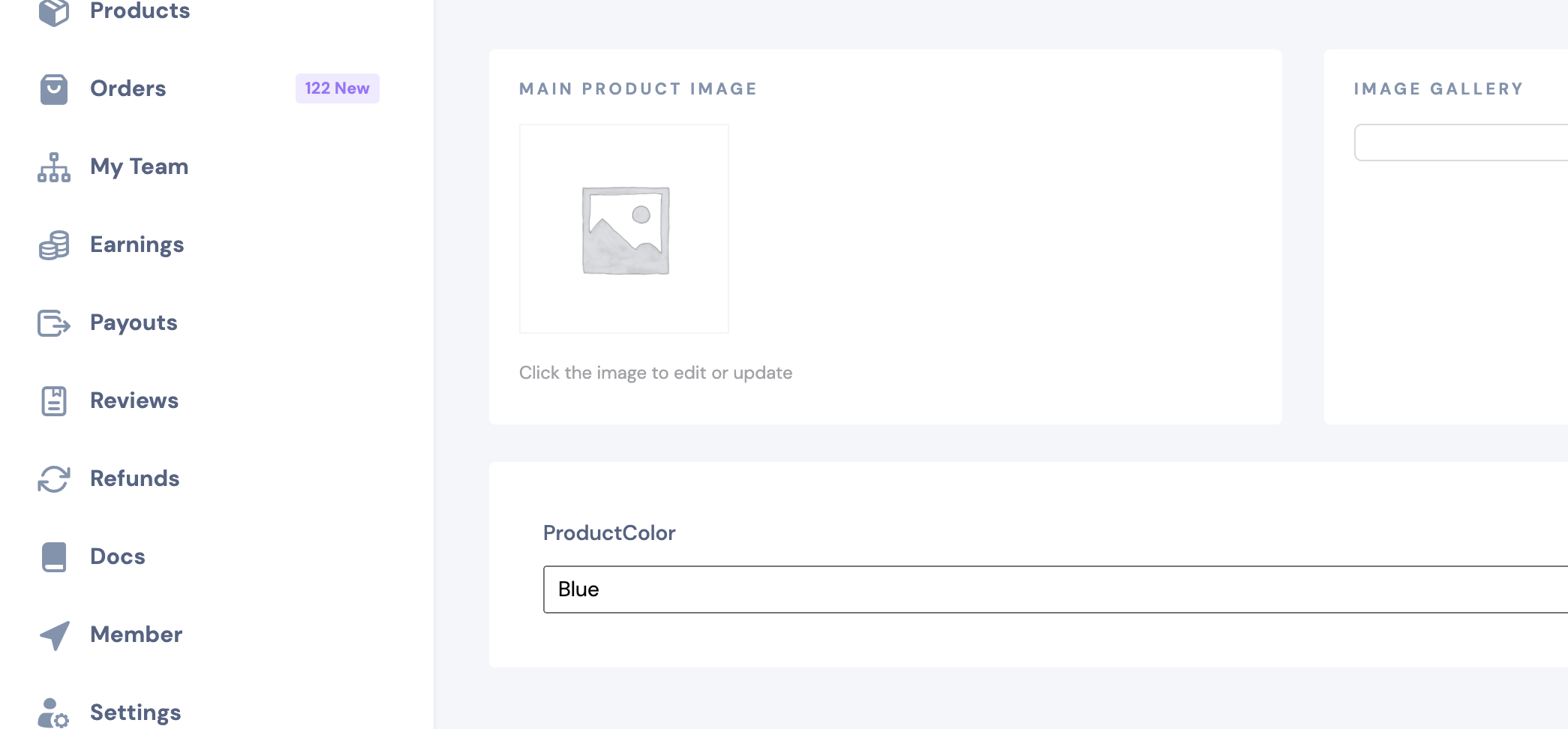
Task: Open the Orders menu item
Action: click(x=128, y=88)
